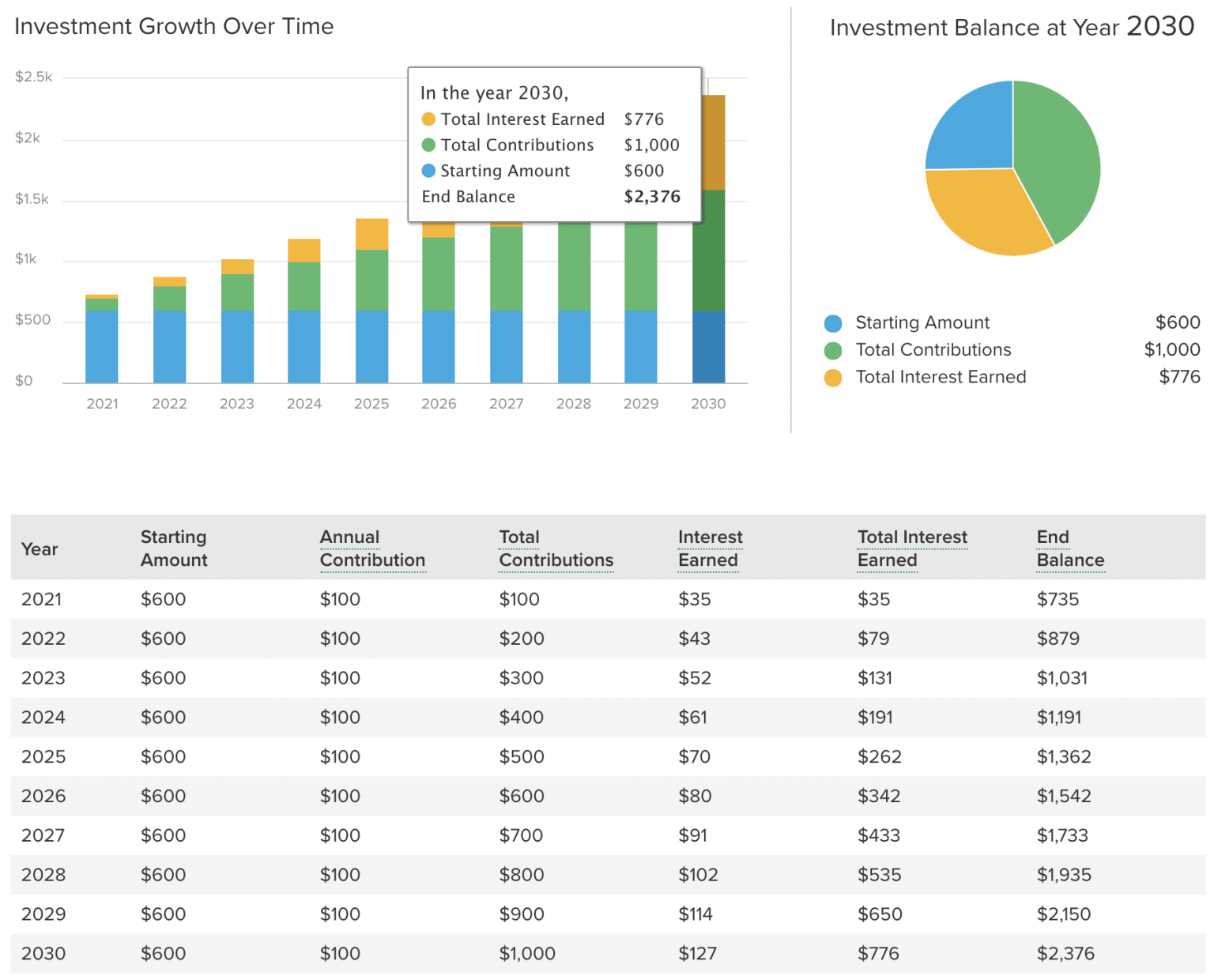Image resolution: width=1214 pixels, height=980 pixels.
Task: Click the $650 total interest earned cell
Action: pyautogui.click(x=880, y=914)
